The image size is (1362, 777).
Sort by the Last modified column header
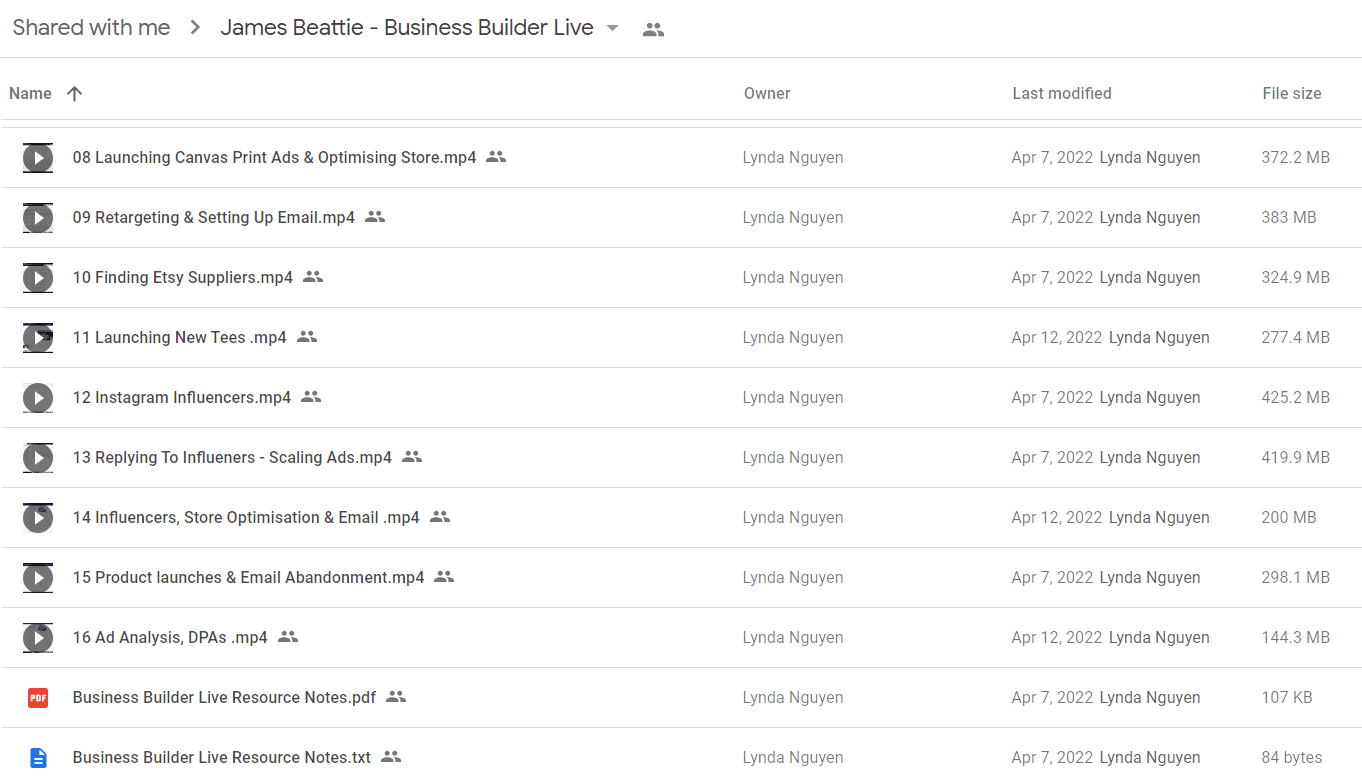(1062, 93)
